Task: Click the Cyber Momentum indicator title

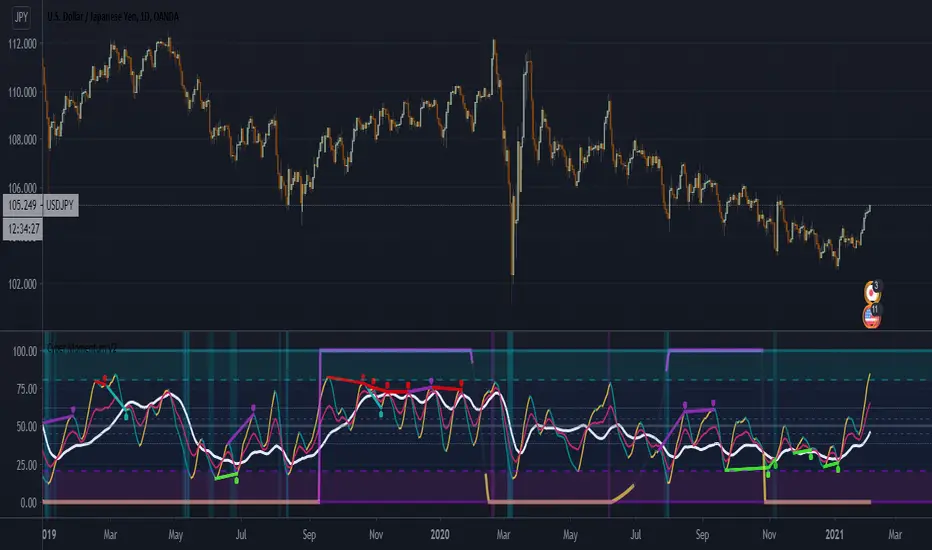Action: pos(81,348)
